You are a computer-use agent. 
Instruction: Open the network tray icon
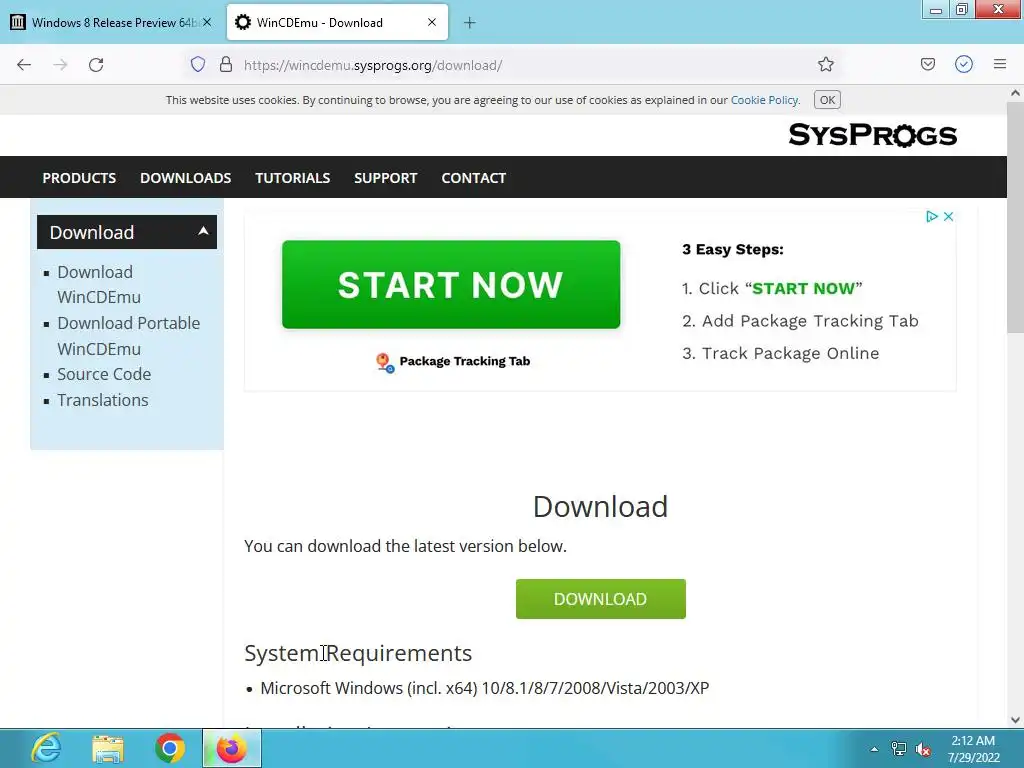click(899, 749)
